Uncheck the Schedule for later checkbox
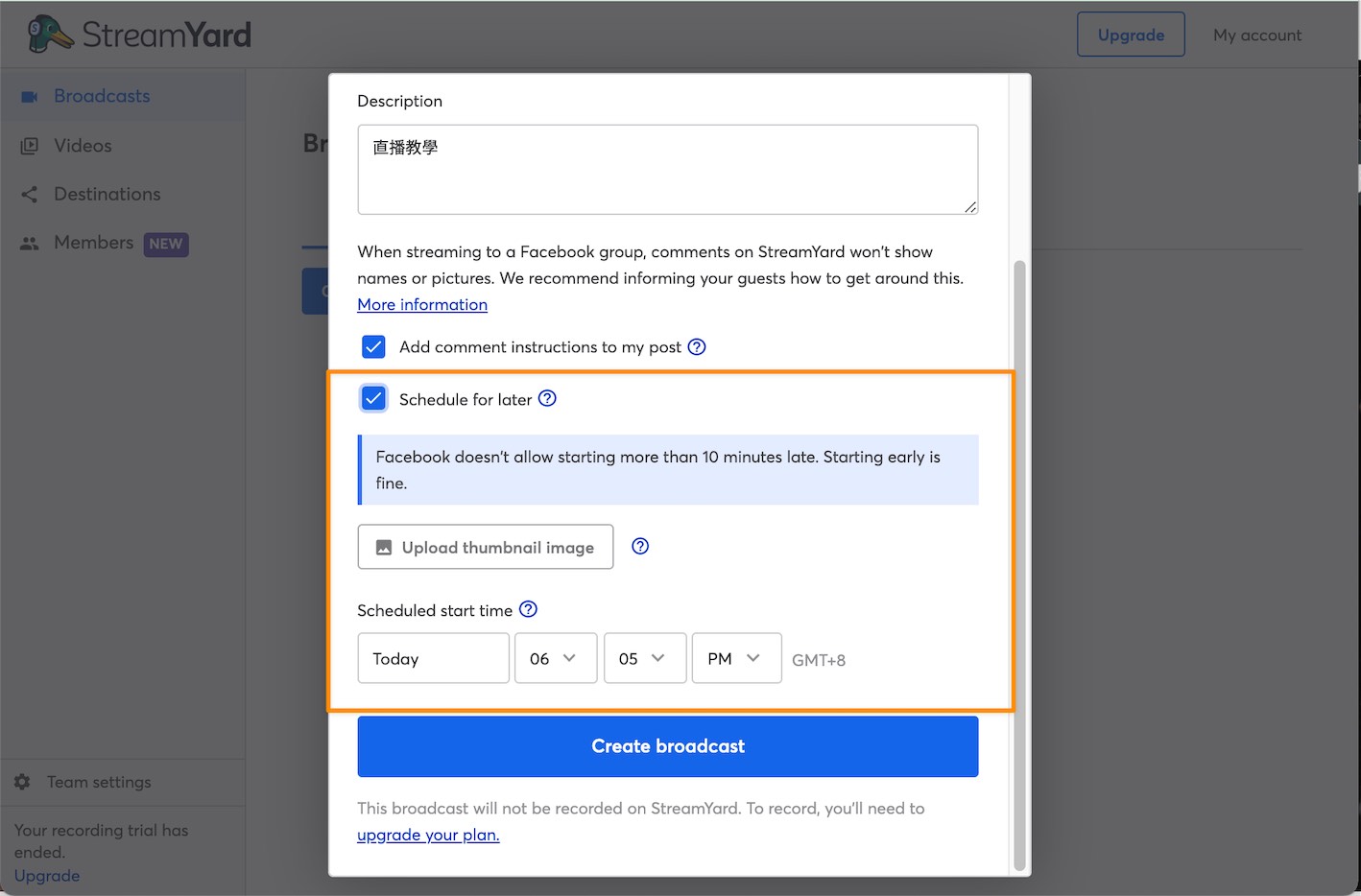The image size is (1361, 896). [x=373, y=398]
